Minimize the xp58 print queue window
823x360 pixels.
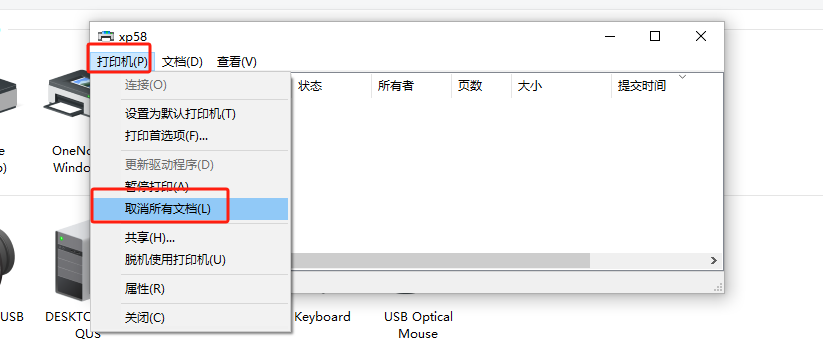(x=609, y=36)
